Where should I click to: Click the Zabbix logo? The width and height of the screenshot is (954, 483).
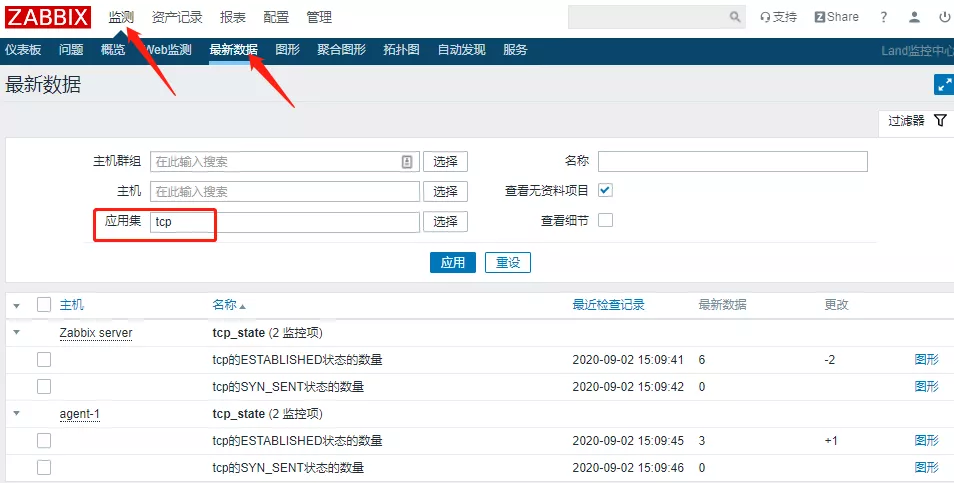[x=48, y=17]
